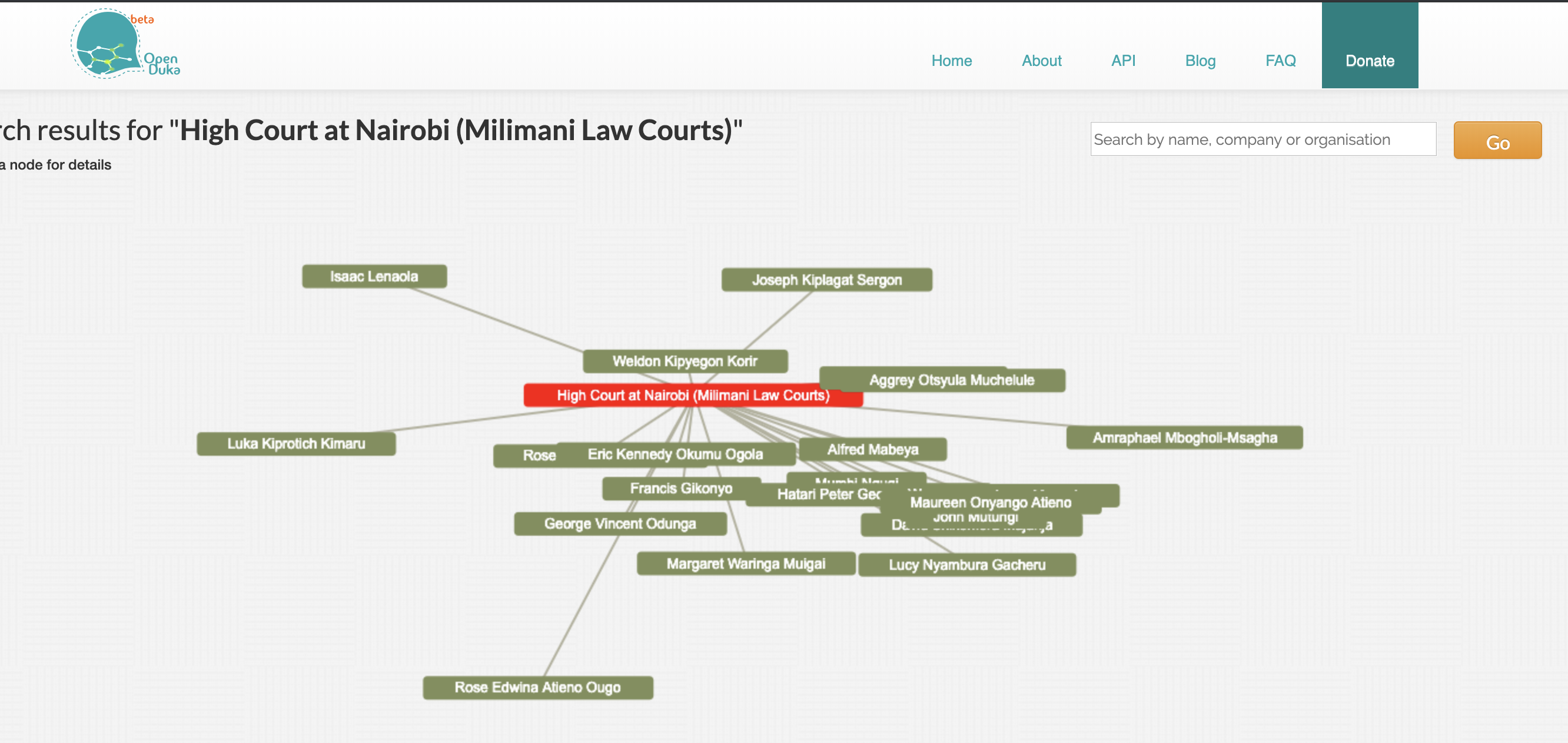Click the Joseph Kiplagat Sergon node
The height and width of the screenshot is (743, 1568).
pos(826,280)
